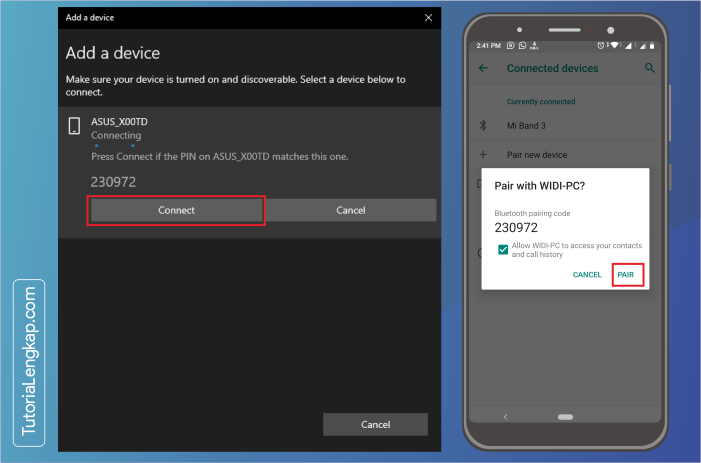This screenshot has height=463, width=701.
Task: Close the Add a device window
Action: pos(428,17)
